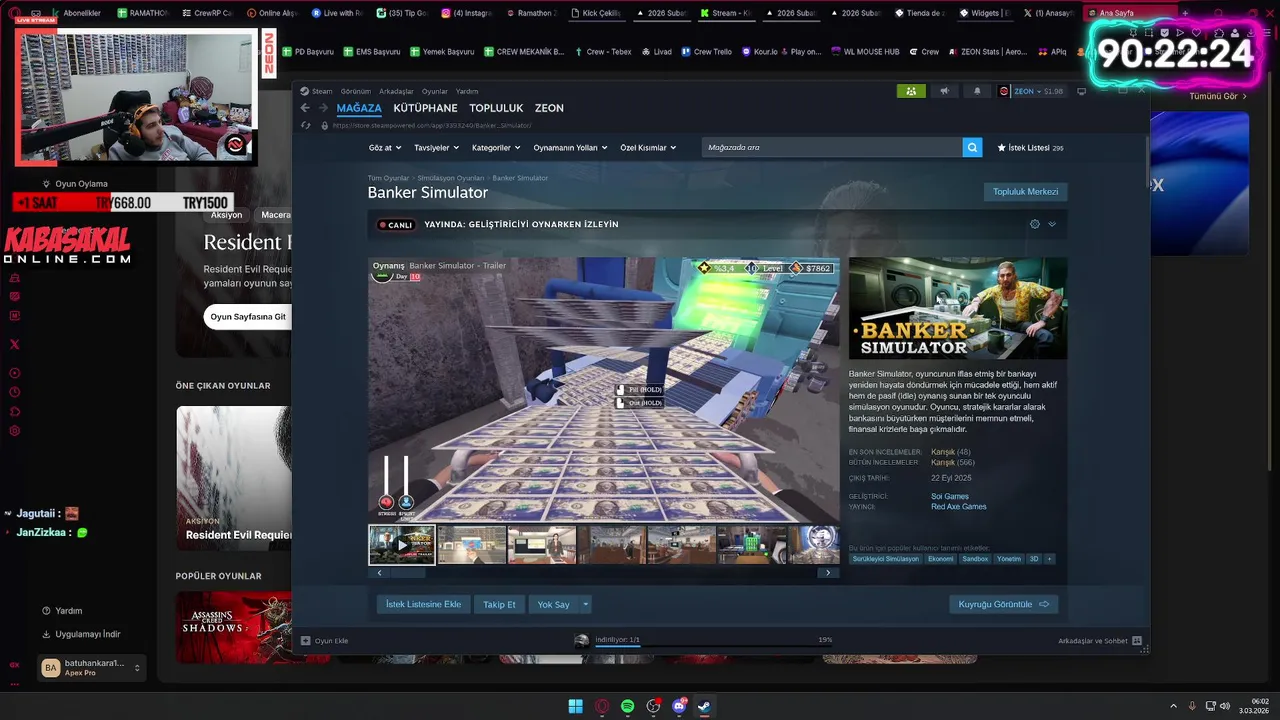Open Steam notifications bell

977,91
